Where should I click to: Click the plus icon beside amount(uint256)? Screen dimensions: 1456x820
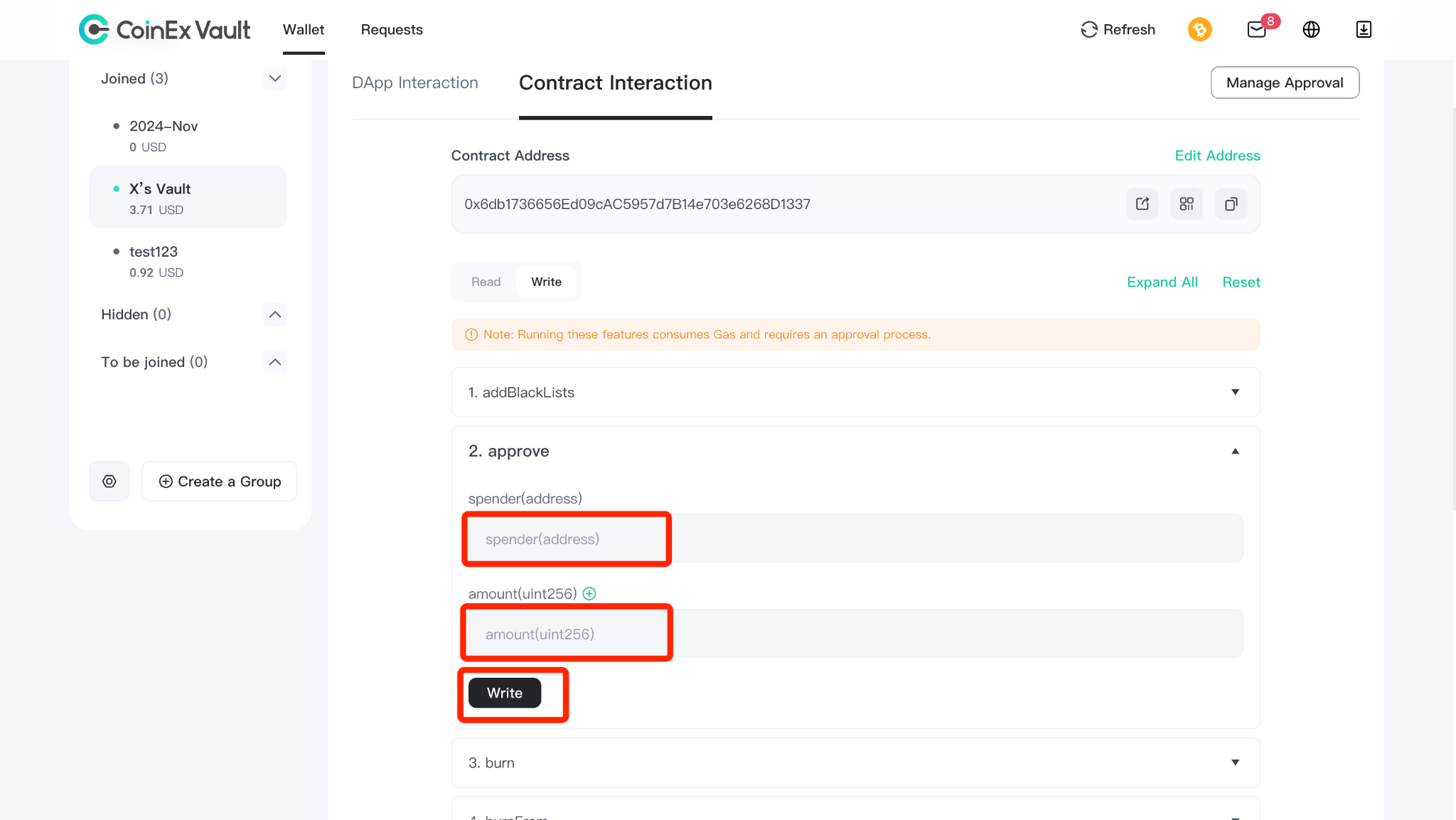point(589,594)
